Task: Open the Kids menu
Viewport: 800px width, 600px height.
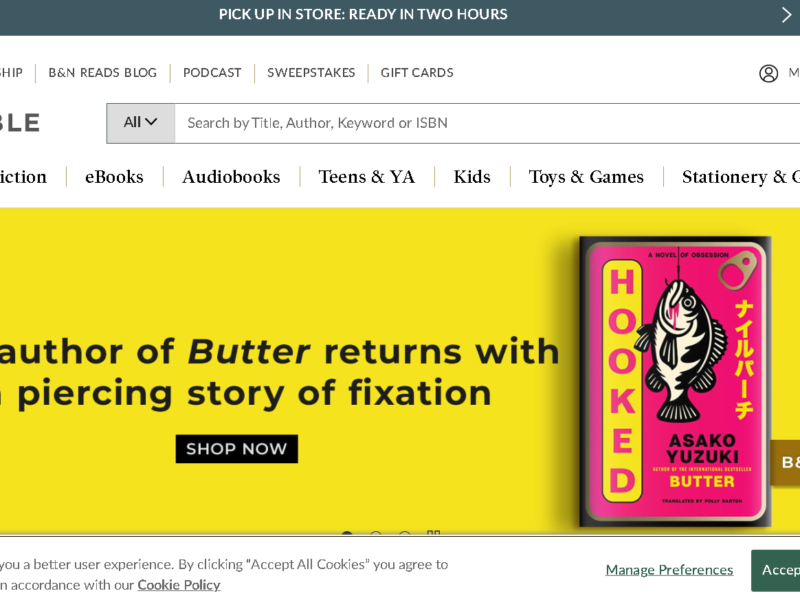Action: (472, 177)
